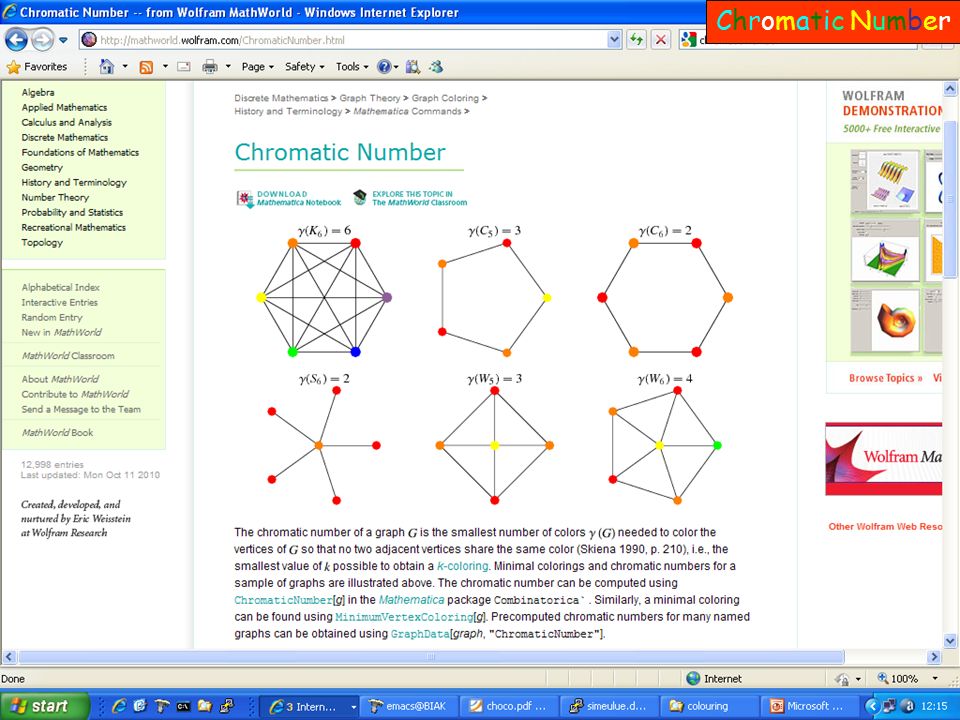Open the Favorites star button

point(37,67)
